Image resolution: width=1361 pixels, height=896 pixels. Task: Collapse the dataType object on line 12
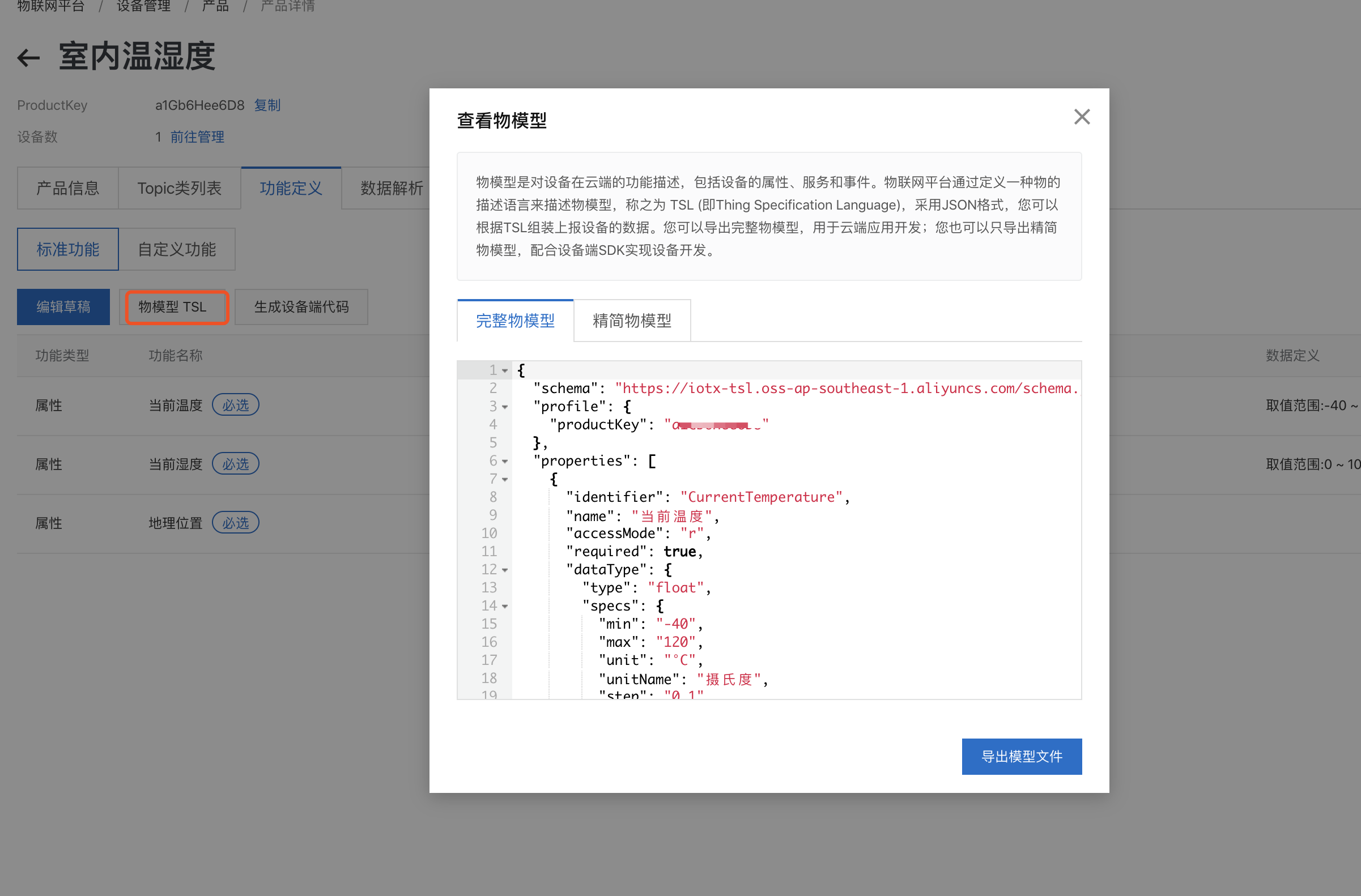(x=505, y=569)
